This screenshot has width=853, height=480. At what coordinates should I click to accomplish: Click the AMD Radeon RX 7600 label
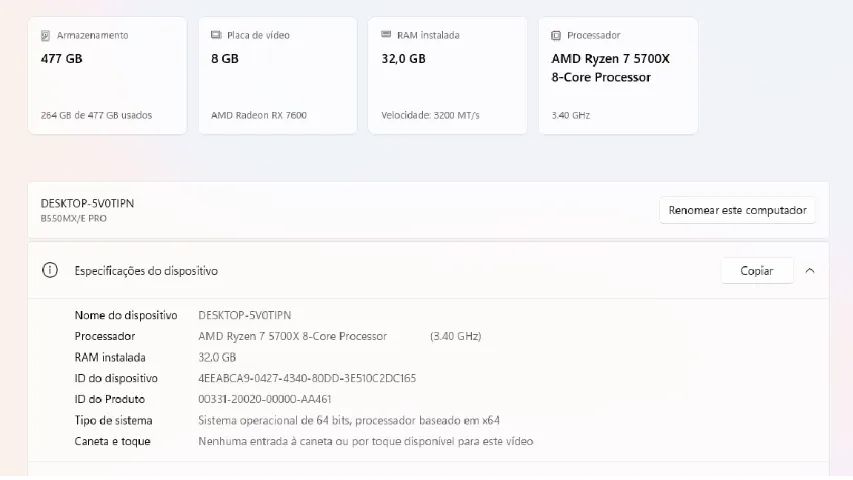point(259,115)
